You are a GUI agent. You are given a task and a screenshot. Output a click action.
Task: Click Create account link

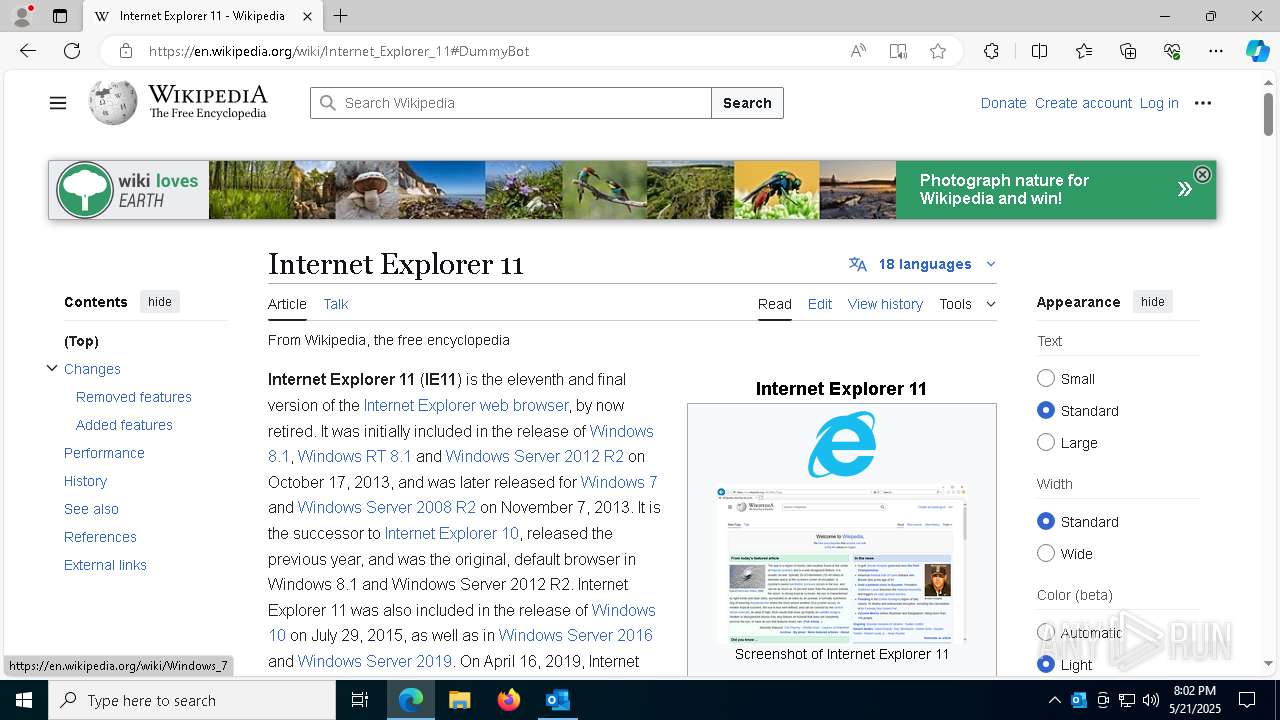1083,103
